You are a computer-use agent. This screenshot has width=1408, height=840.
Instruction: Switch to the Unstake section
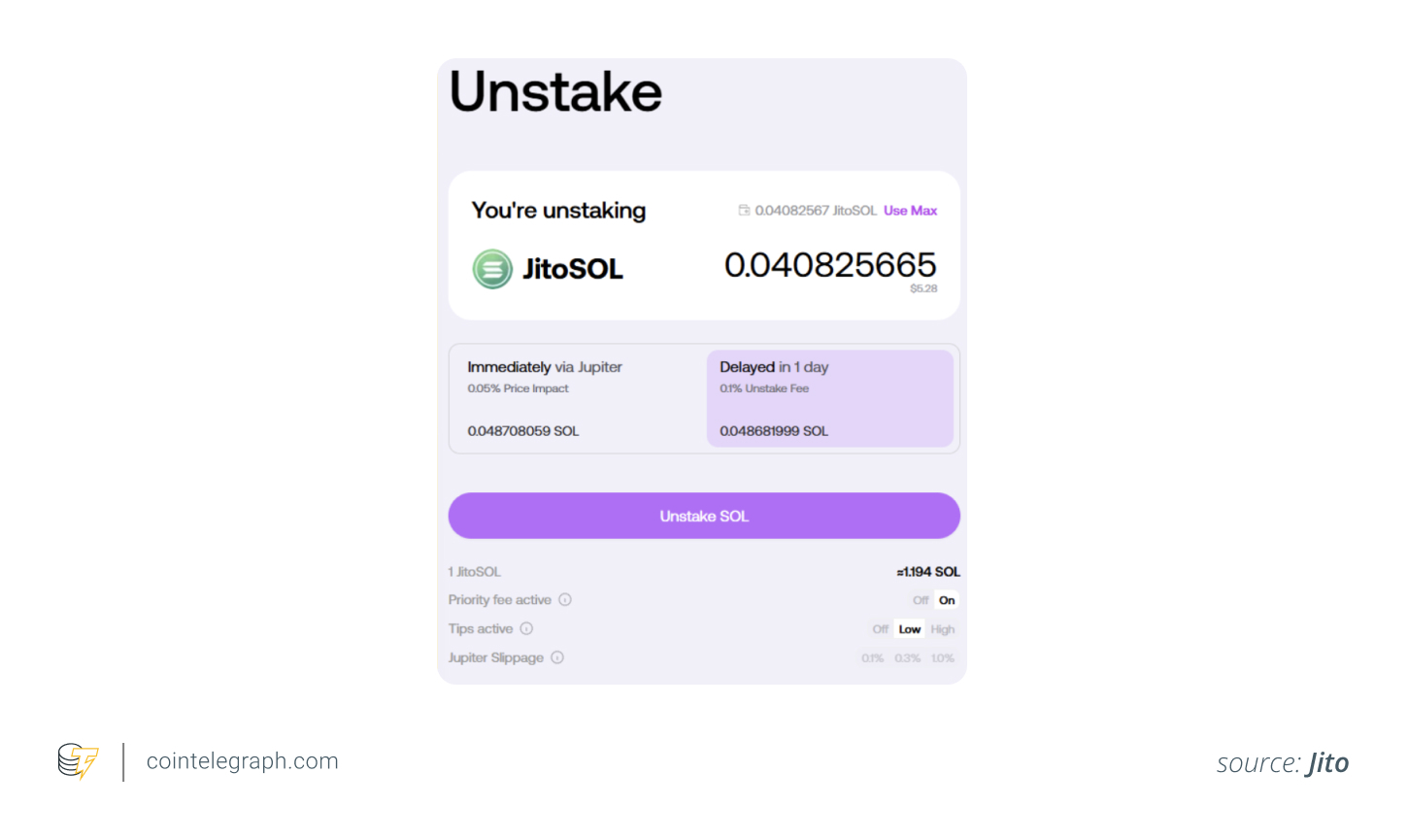[x=554, y=91]
